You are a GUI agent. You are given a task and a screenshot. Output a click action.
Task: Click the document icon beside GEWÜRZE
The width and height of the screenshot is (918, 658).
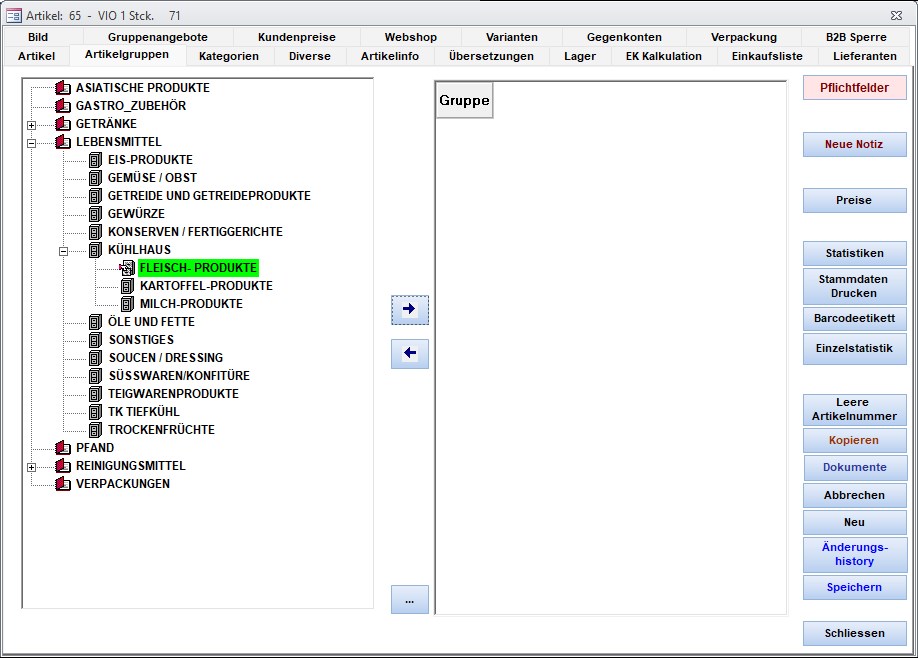pos(96,214)
